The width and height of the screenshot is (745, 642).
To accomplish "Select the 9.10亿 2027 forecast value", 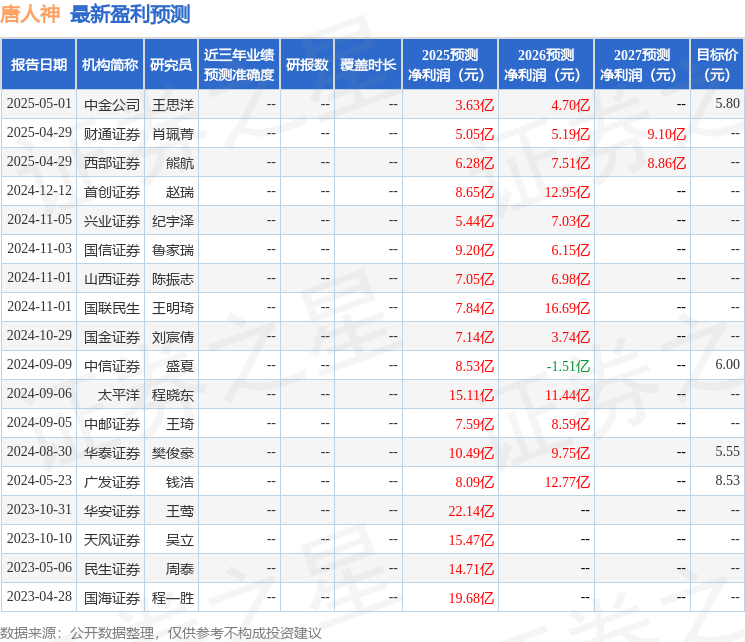I will click(x=666, y=134).
